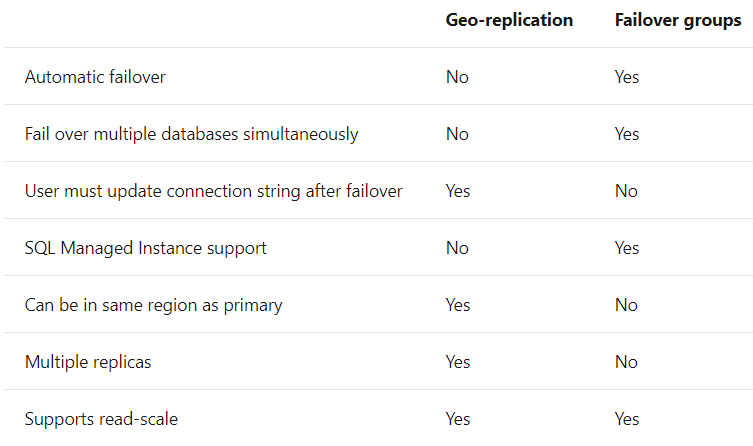Click Fail over multiple databases simultaneously text
This screenshot has height=446, width=753.
click(x=192, y=134)
